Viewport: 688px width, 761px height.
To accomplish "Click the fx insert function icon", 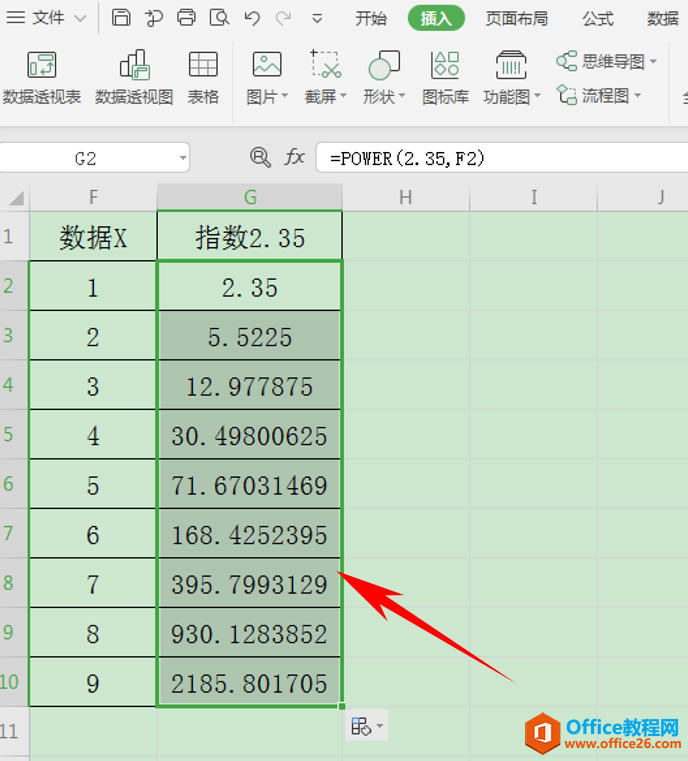I will pos(295,157).
